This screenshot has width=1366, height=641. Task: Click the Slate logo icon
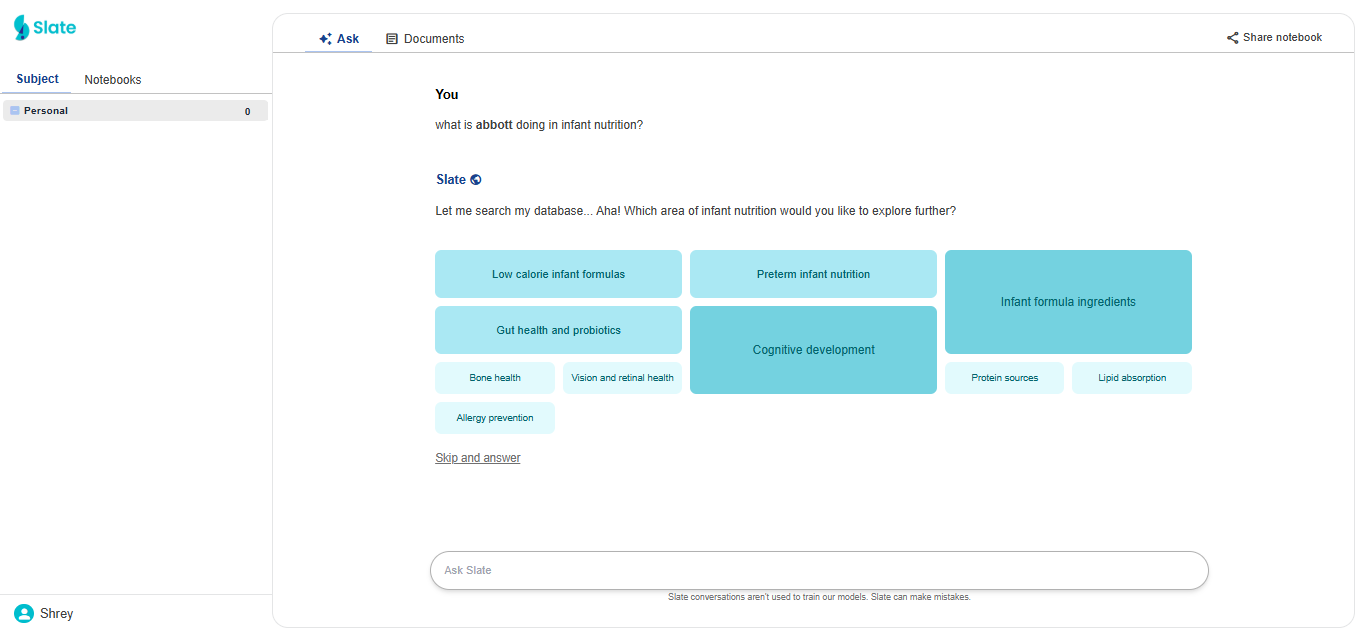[x=22, y=28]
